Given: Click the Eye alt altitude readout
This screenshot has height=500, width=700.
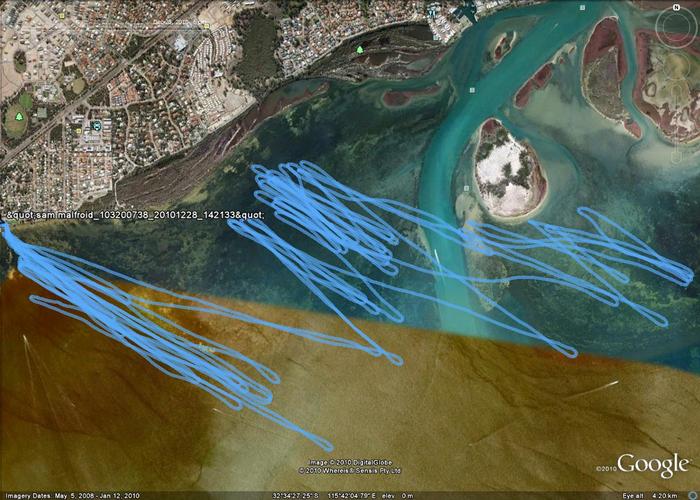Looking at the screenshot, I should pos(655,495).
